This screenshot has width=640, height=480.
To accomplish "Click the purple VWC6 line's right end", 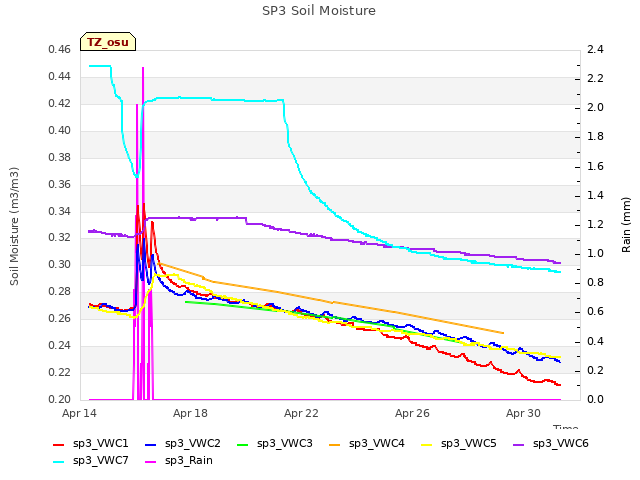I will tap(560, 263).
